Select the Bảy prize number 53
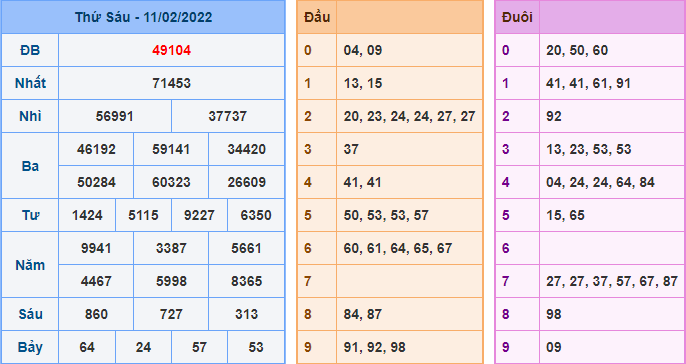 coord(256,347)
